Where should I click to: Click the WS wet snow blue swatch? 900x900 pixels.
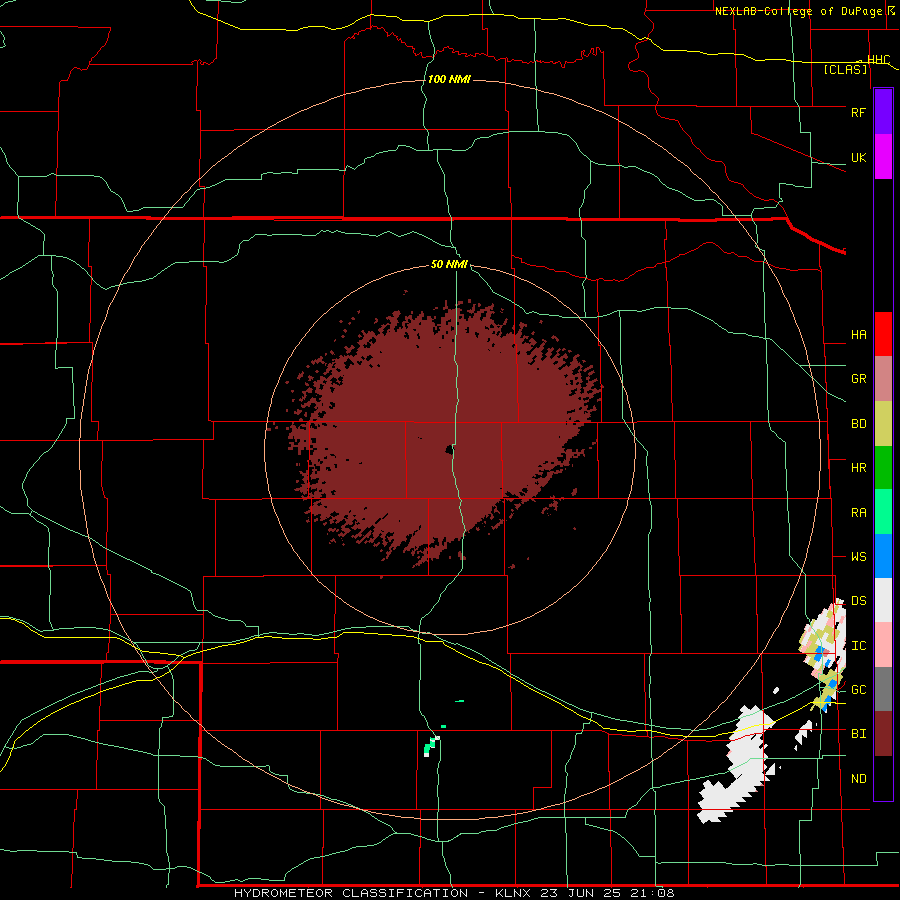[x=883, y=556]
